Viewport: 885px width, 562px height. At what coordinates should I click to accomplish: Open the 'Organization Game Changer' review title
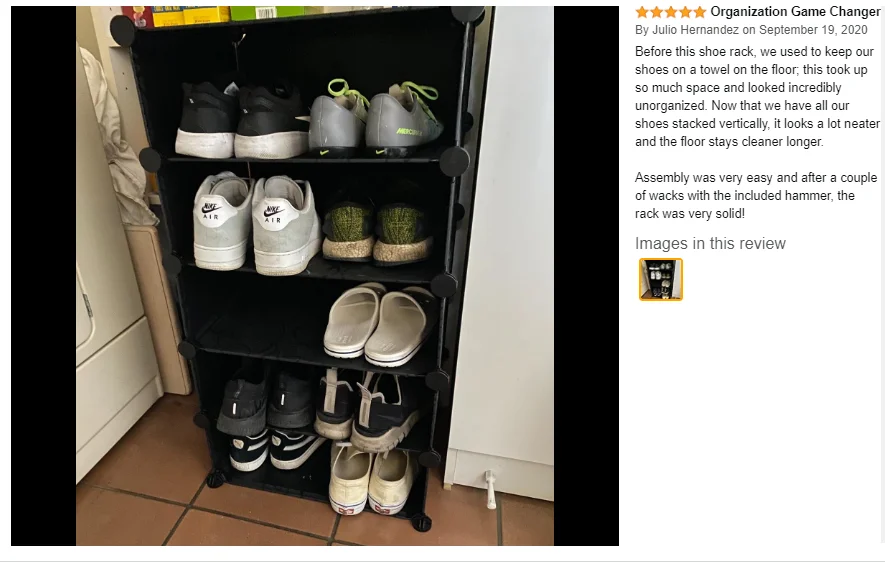pyautogui.click(x=795, y=11)
